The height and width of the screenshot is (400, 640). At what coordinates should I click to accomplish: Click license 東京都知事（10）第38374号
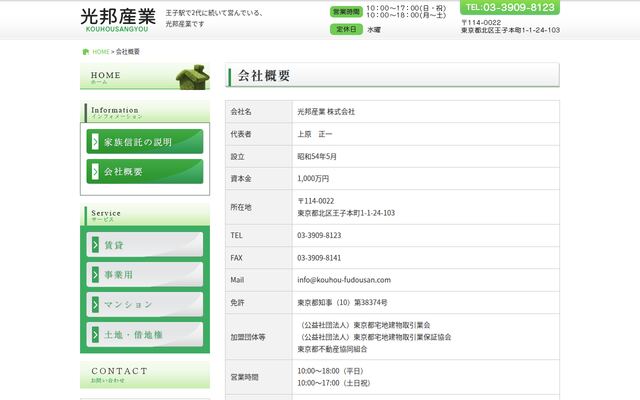[342, 302]
